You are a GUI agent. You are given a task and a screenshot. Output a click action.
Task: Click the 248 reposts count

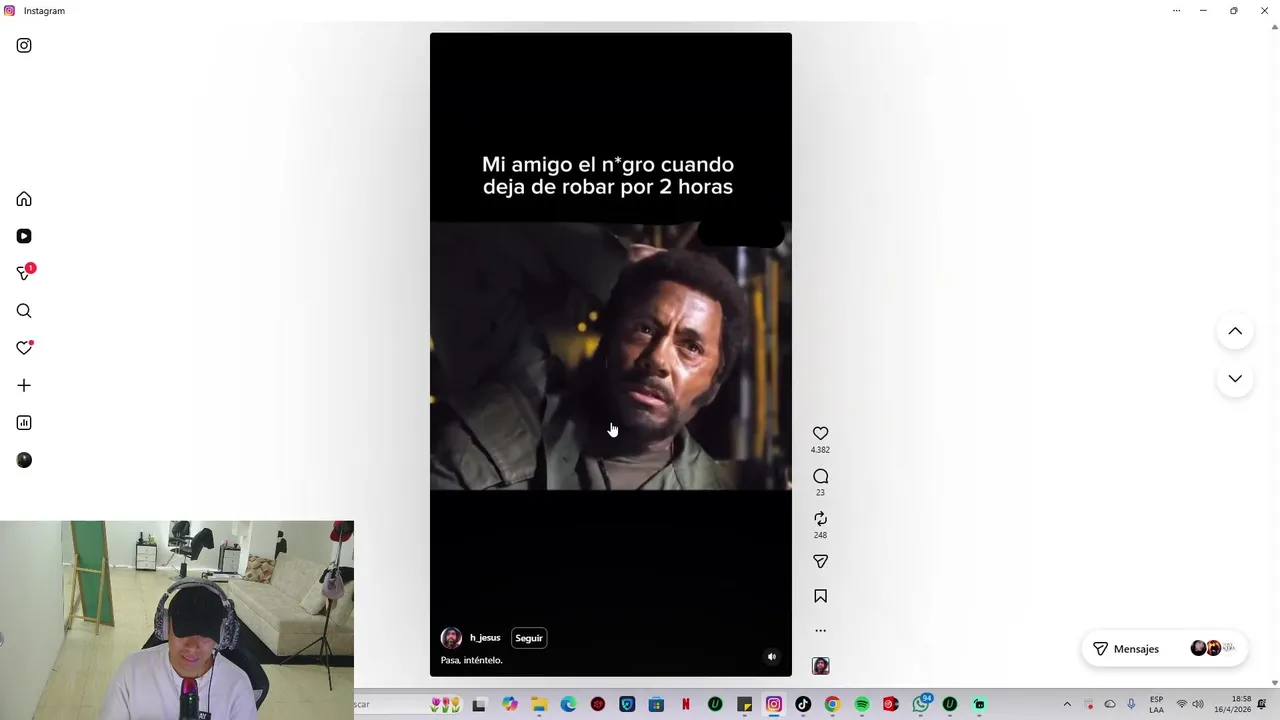point(820,535)
